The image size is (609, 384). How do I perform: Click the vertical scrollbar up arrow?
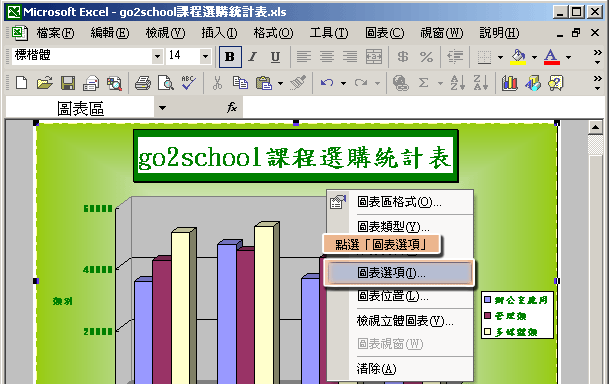(595, 127)
